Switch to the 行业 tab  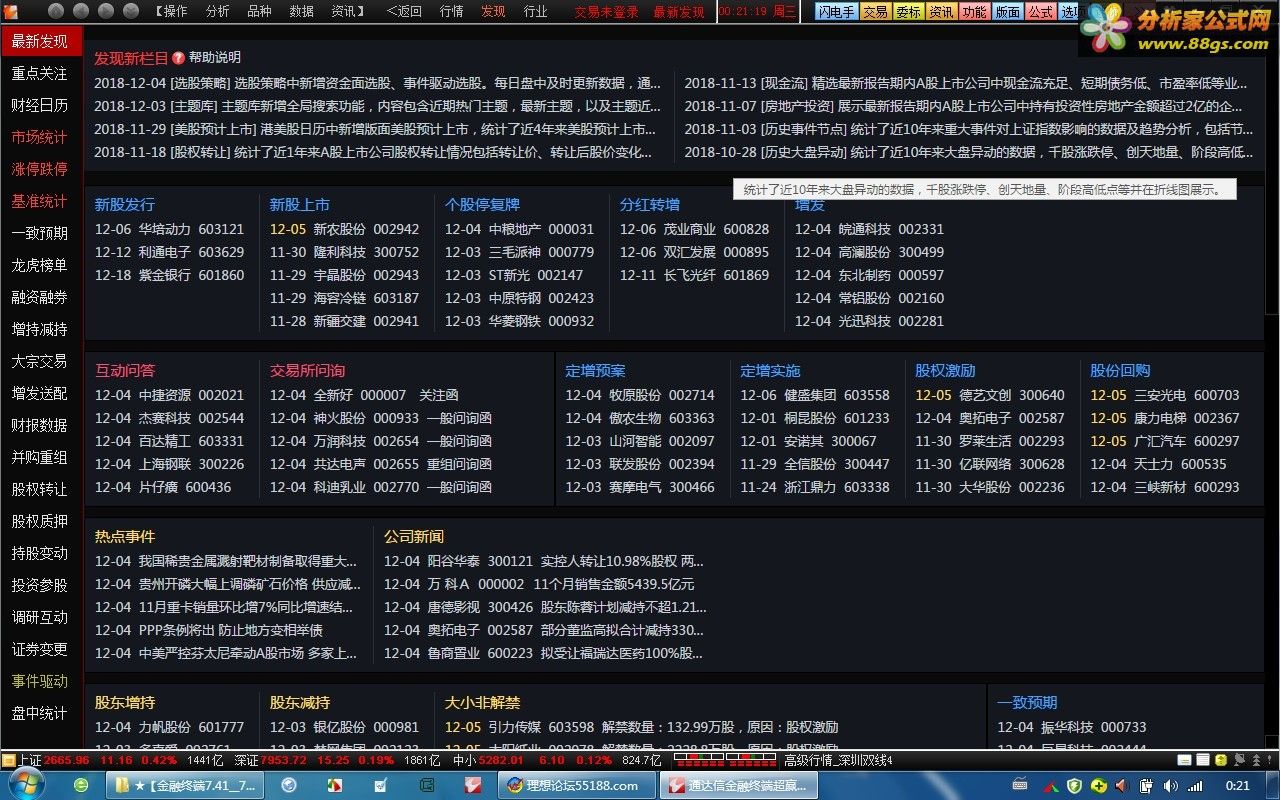pos(535,11)
